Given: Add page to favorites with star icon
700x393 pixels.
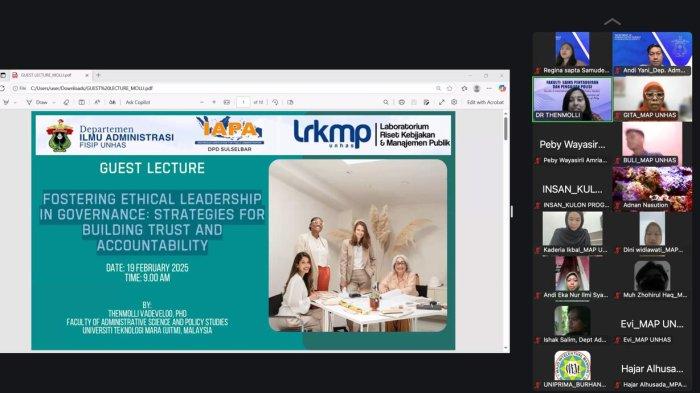Looking at the screenshot, I should [450, 88].
